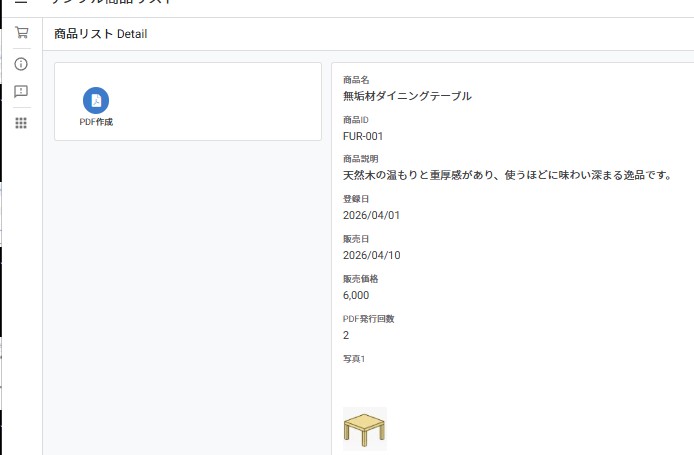
Task: Click the 販売価格 value 6,000
Action: (356, 295)
